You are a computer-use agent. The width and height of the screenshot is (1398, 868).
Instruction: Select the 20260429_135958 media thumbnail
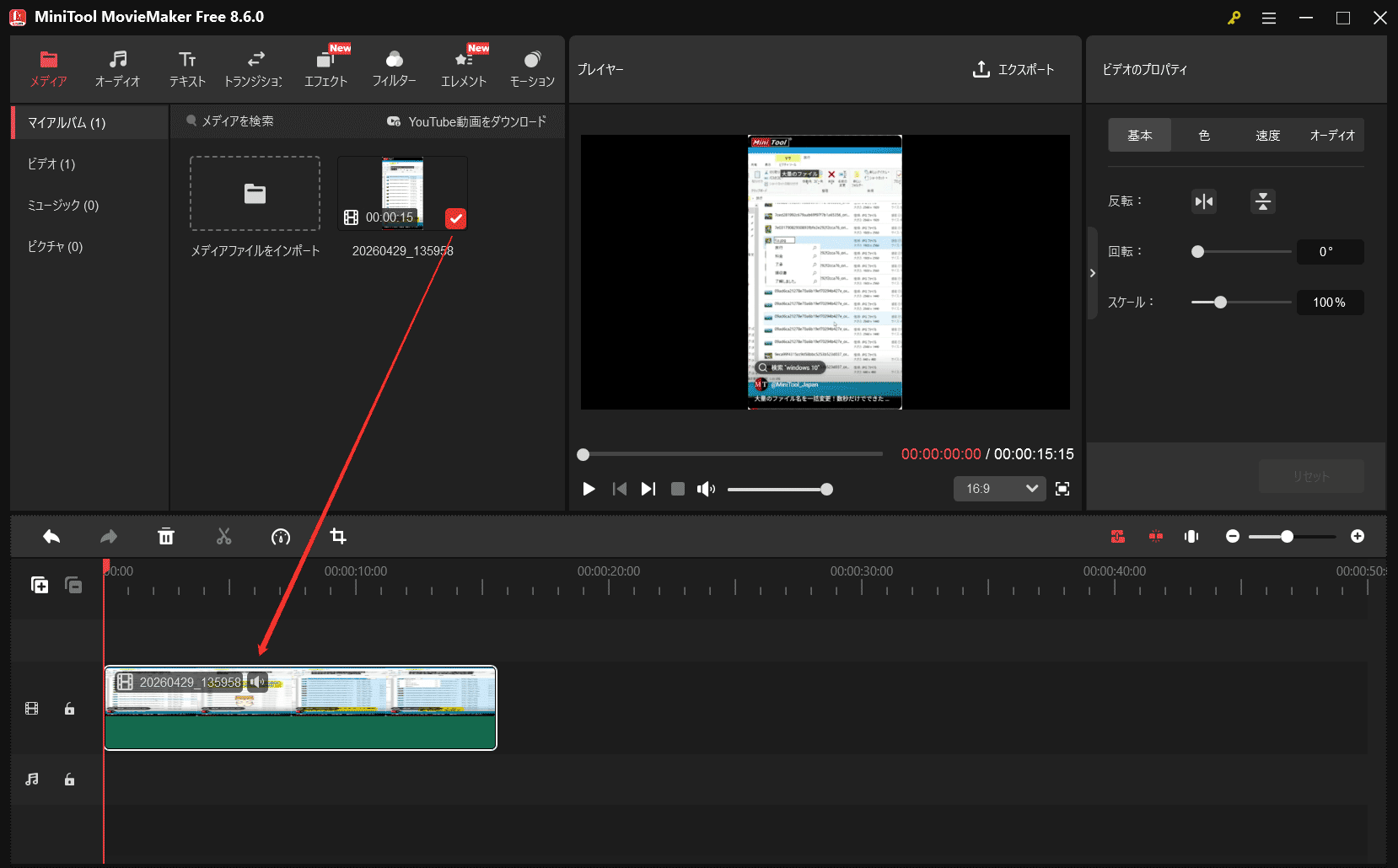pos(402,193)
